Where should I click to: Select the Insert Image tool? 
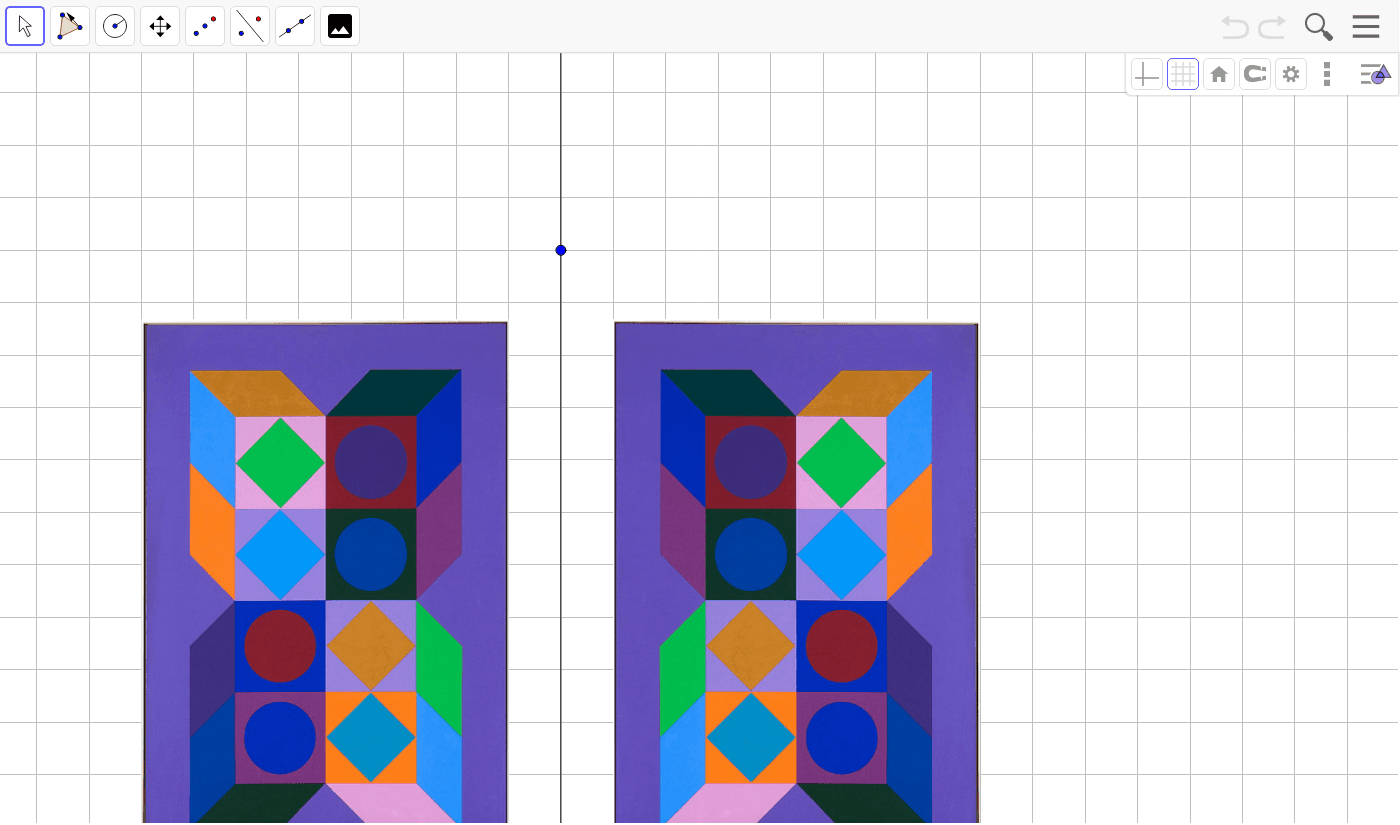pos(340,26)
